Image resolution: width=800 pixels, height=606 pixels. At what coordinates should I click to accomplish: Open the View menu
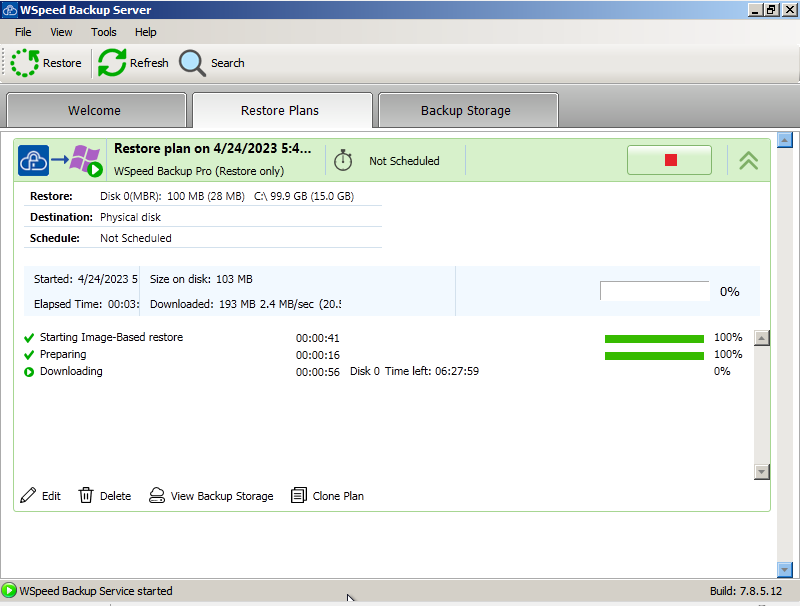coord(61,32)
